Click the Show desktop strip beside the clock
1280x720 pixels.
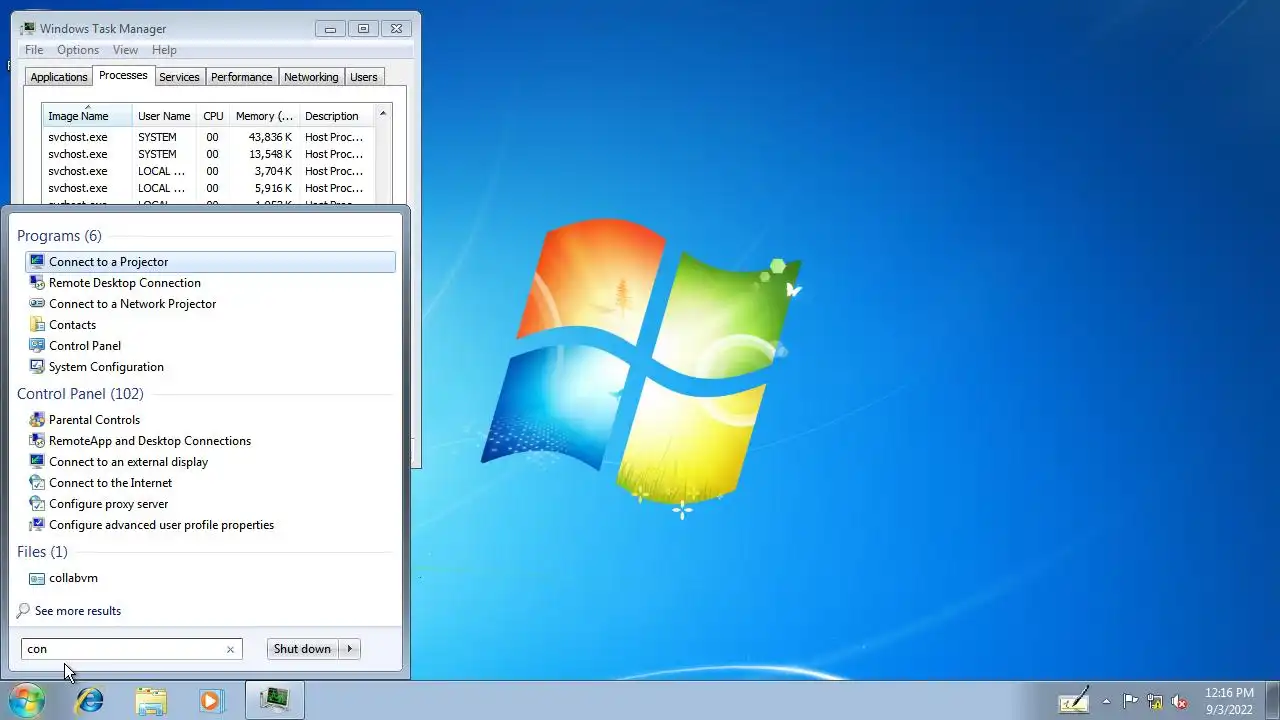point(1273,700)
